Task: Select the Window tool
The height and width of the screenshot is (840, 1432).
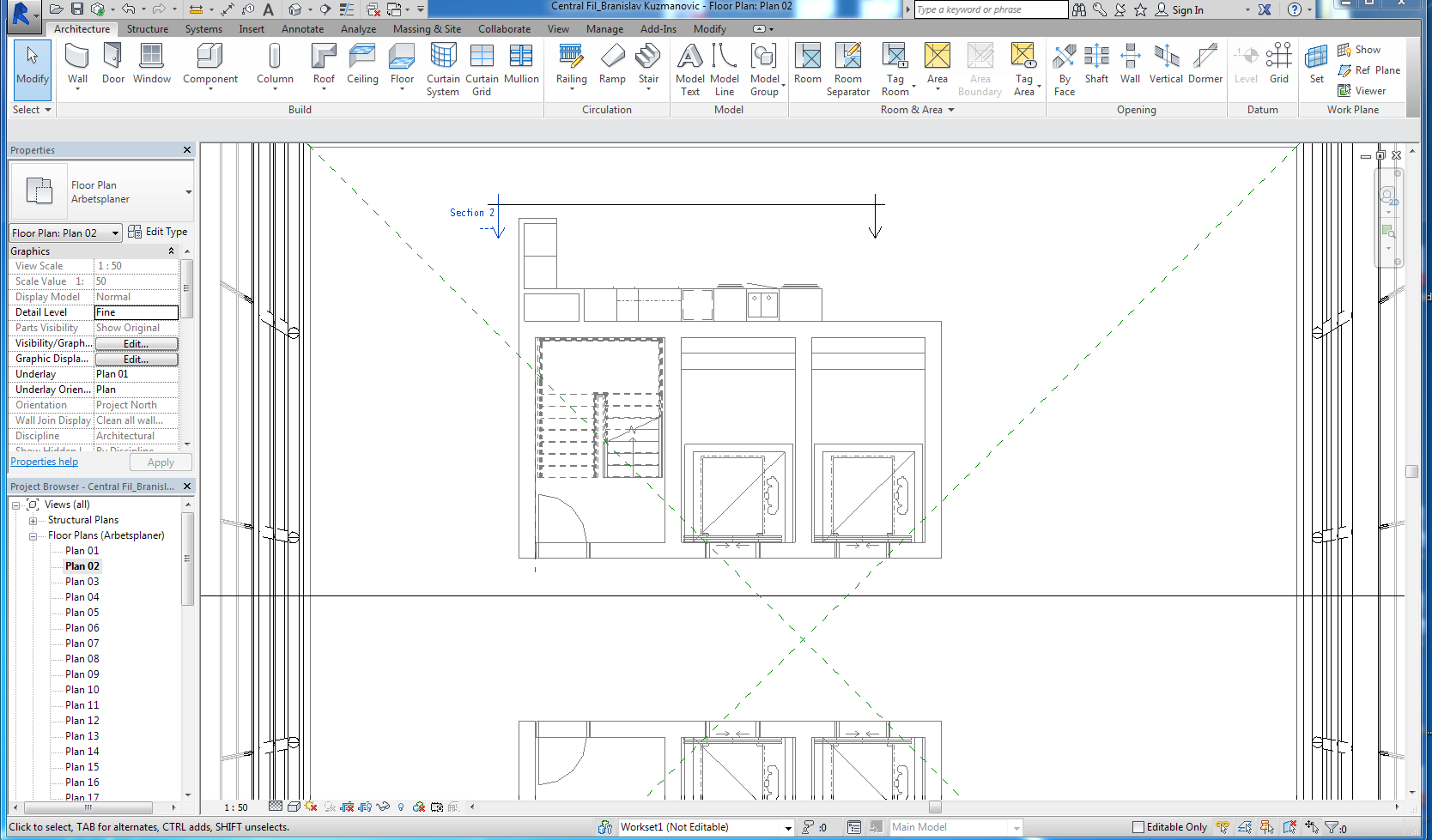Action: pos(151,64)
